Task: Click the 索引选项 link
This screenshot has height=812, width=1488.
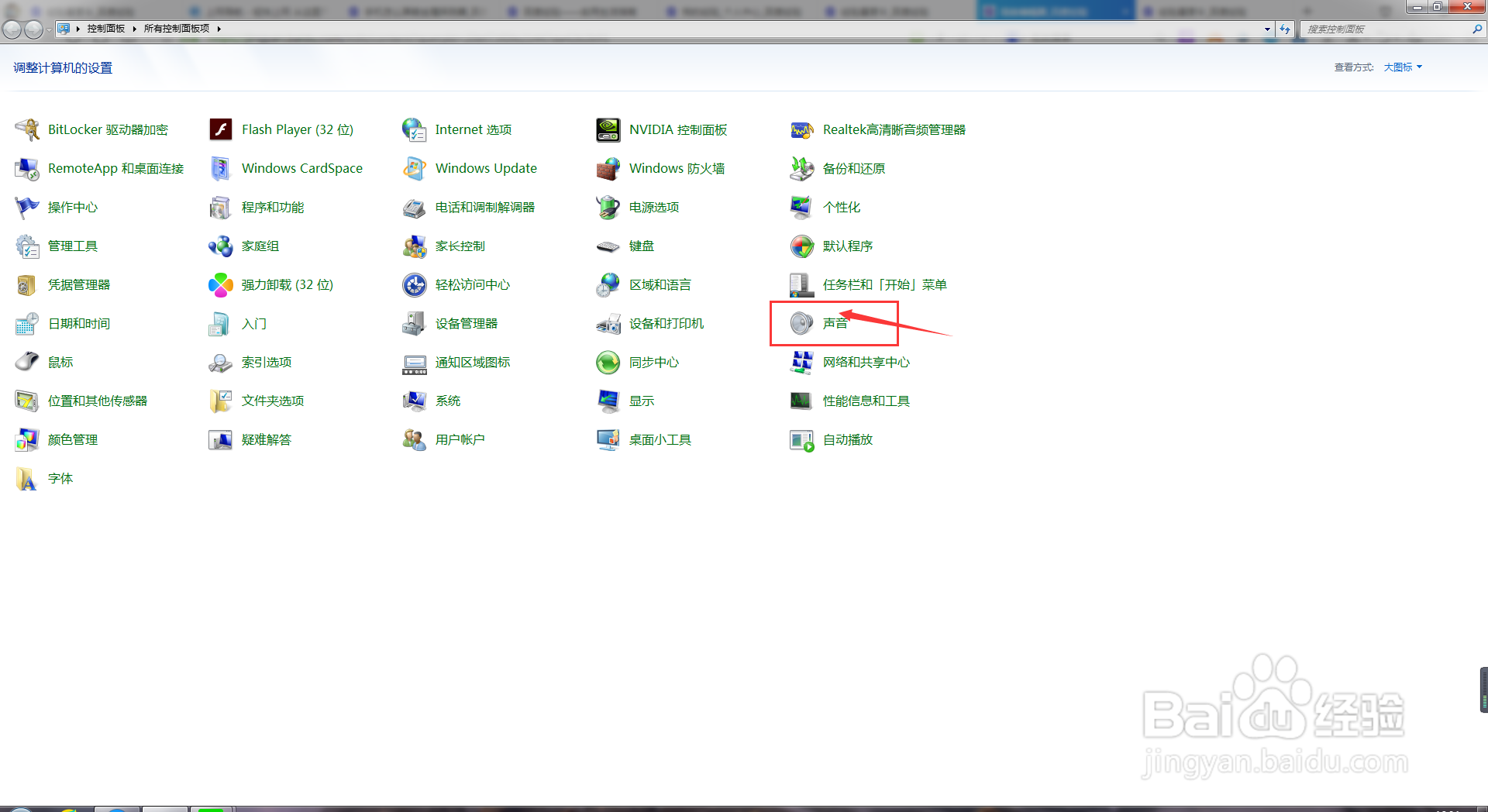Action: (x=267, y=362)
